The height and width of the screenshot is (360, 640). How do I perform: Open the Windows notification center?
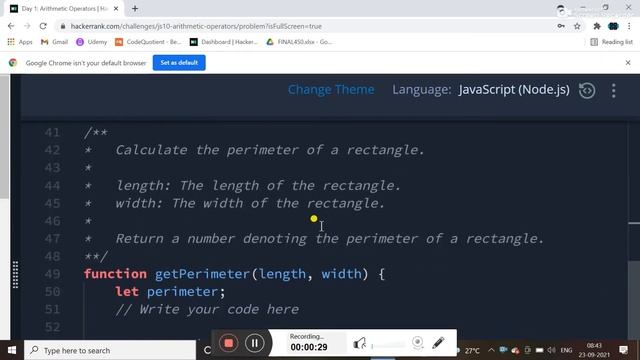pos(623,350)
